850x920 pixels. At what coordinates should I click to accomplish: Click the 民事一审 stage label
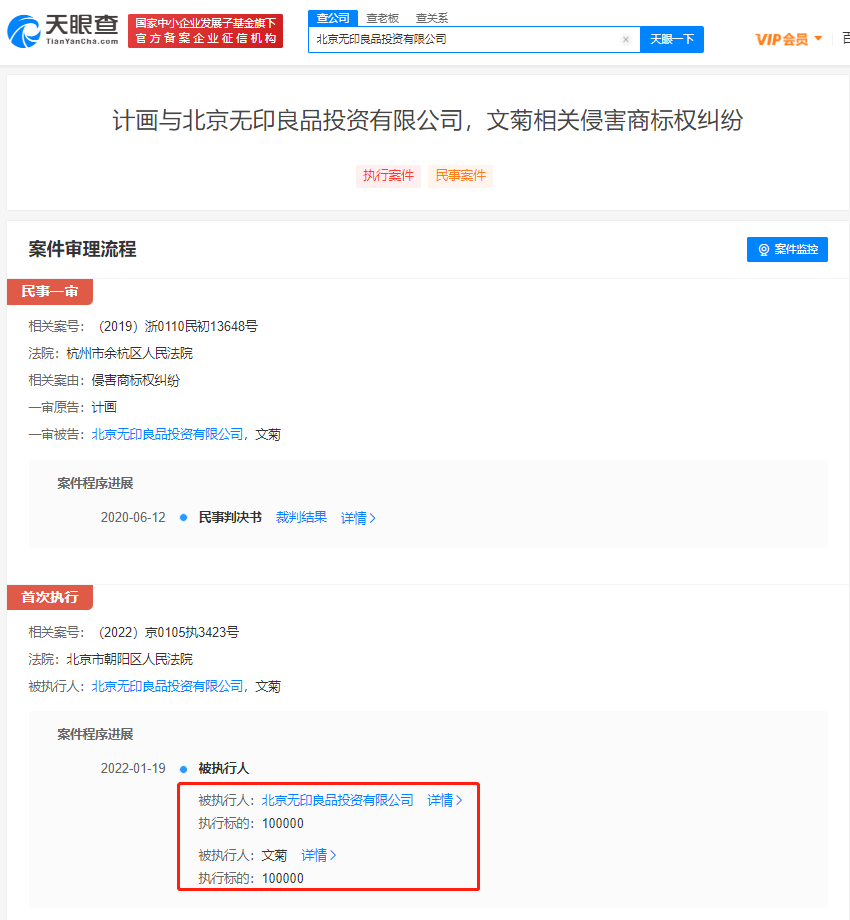coord(49,291)
